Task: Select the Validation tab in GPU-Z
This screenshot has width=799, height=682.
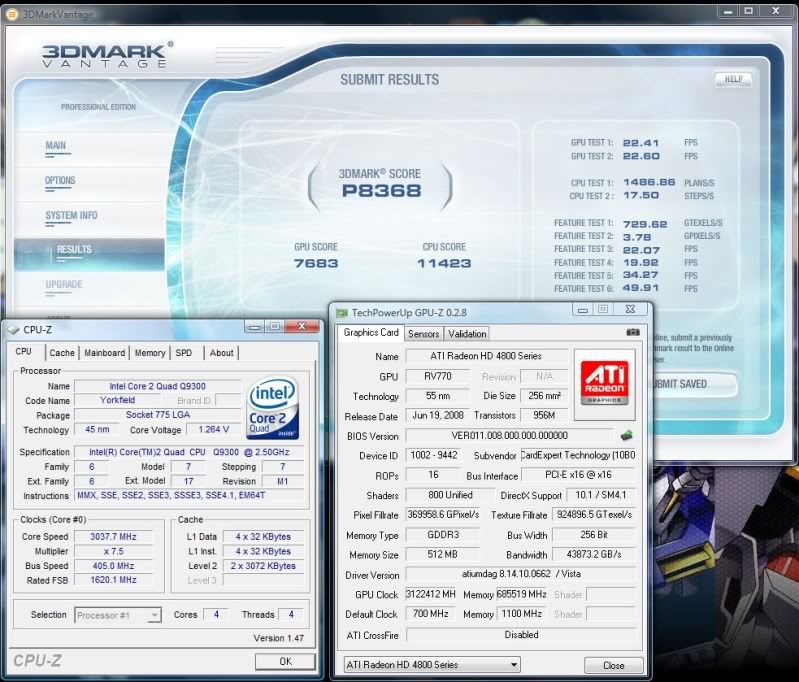Action: pos(467,334)
